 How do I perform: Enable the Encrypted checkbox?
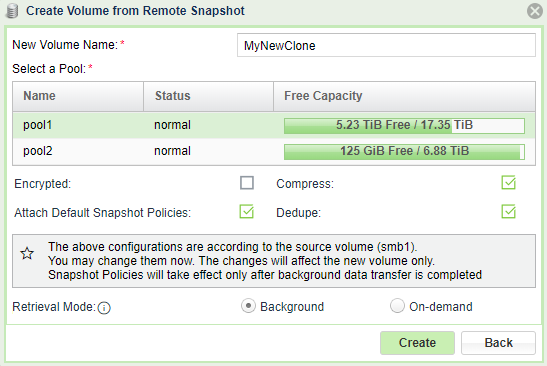[247, 183]
